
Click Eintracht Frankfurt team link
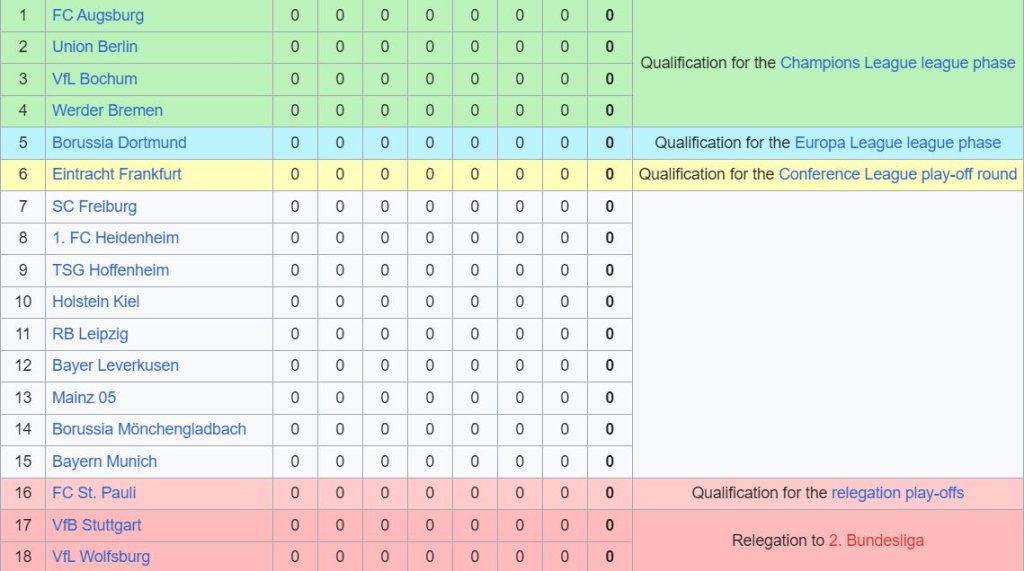(x=117, y=174)
